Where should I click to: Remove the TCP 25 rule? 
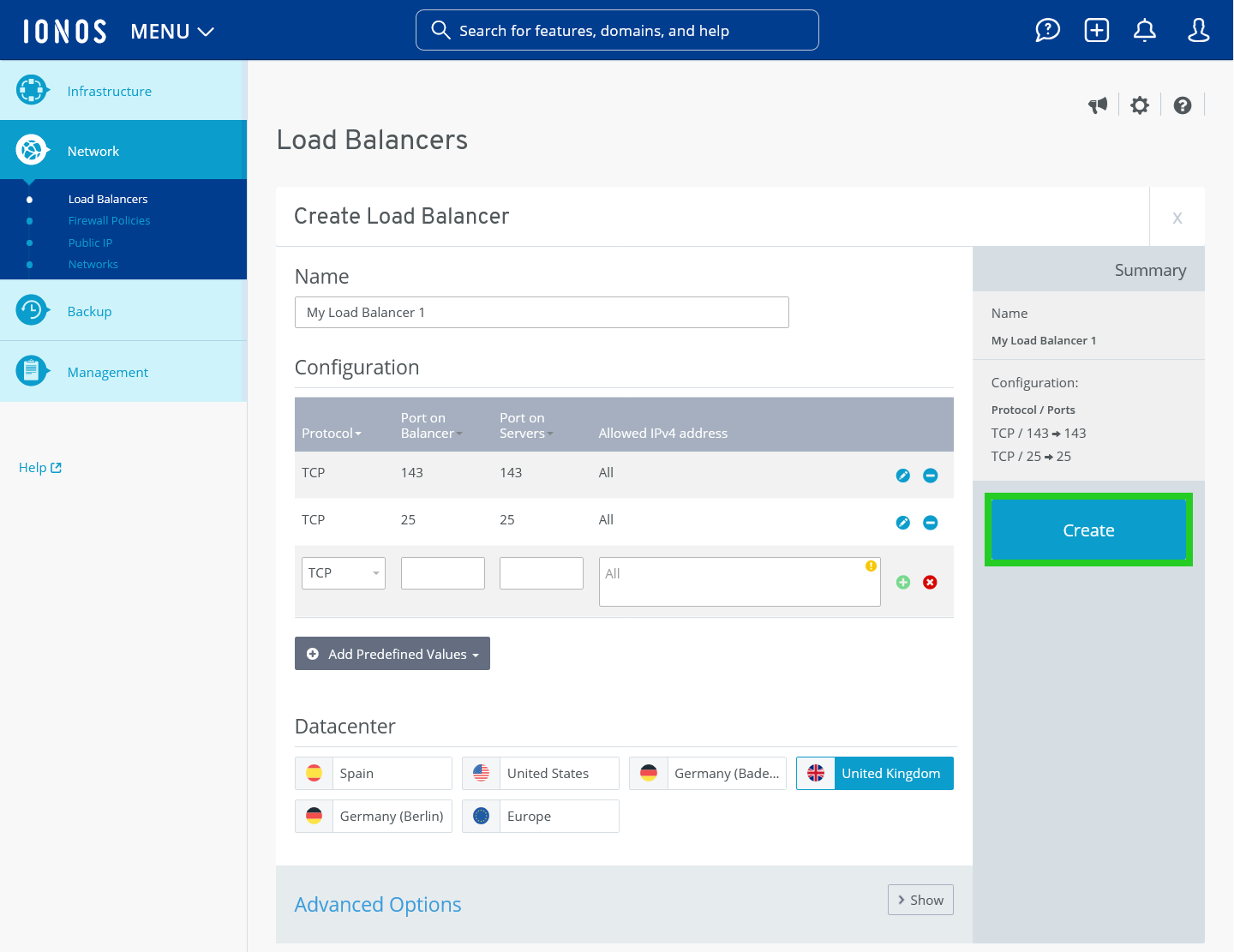click(x=931, y=522)
